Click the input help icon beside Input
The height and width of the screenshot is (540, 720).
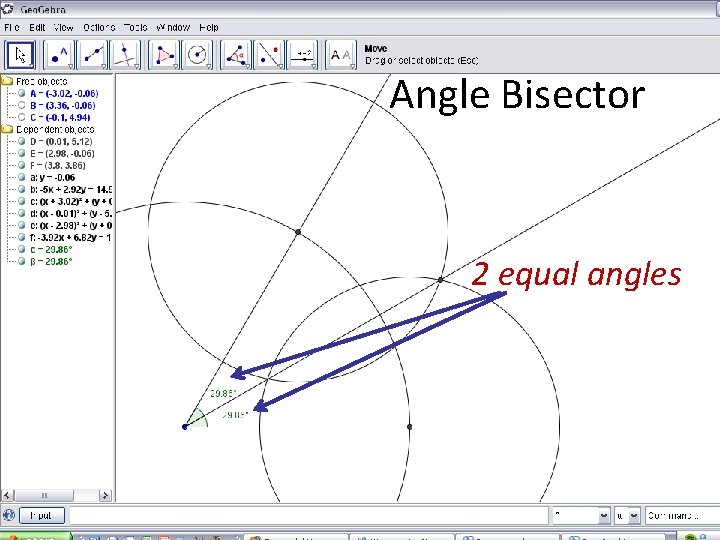coord(9,515)
